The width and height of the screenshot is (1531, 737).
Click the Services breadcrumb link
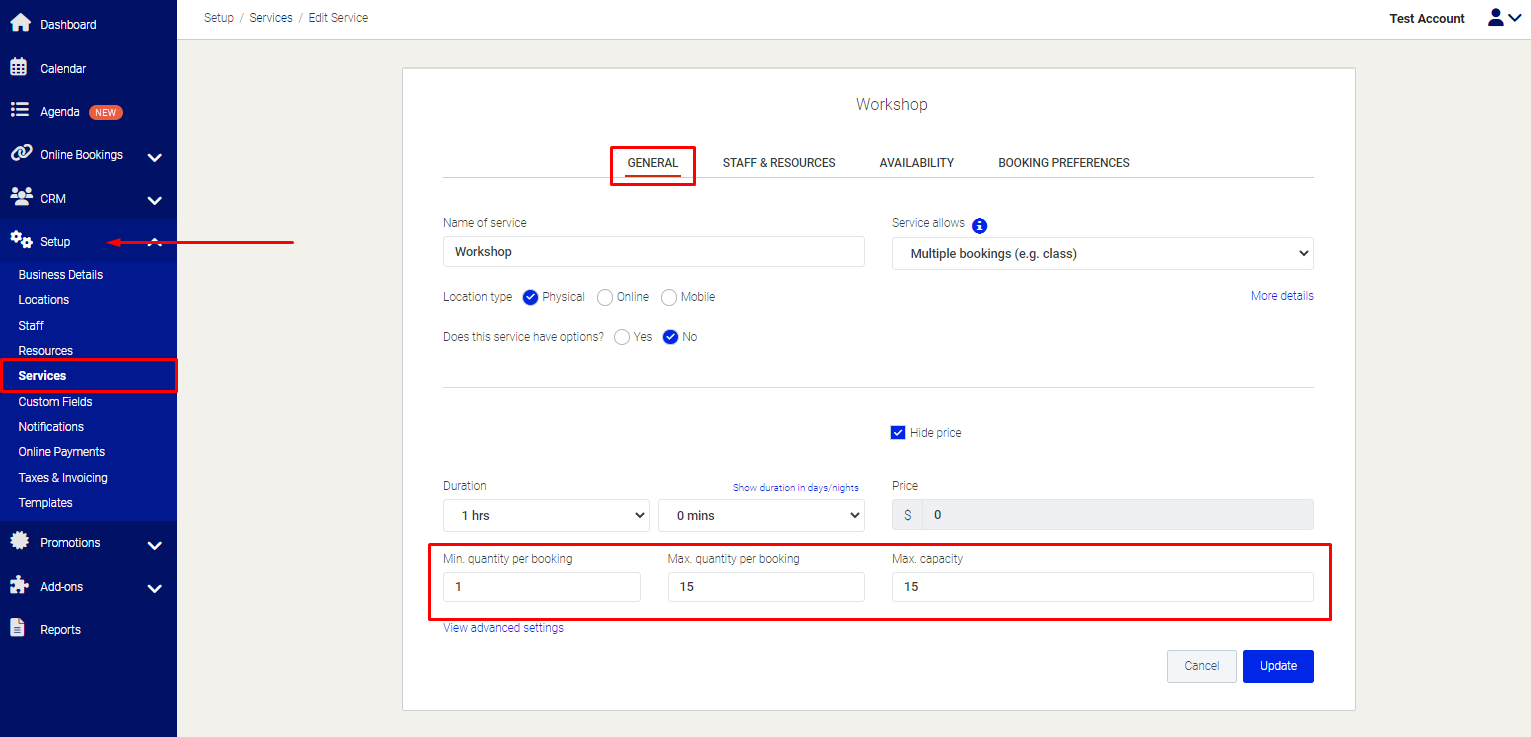[x=271, y=18]
